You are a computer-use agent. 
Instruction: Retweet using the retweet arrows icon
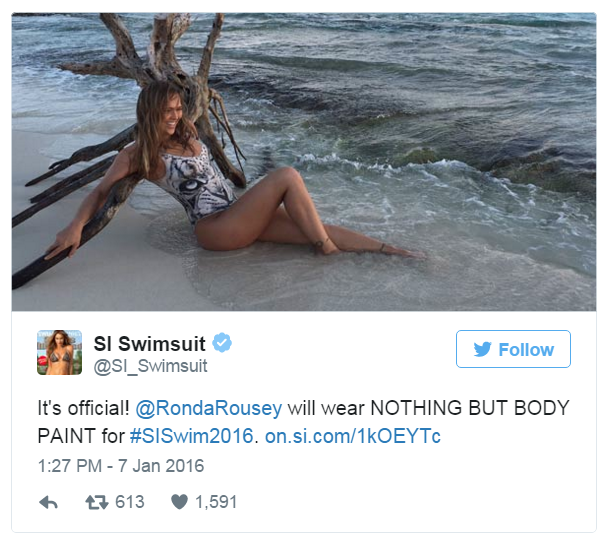click(x=96, y=502)
